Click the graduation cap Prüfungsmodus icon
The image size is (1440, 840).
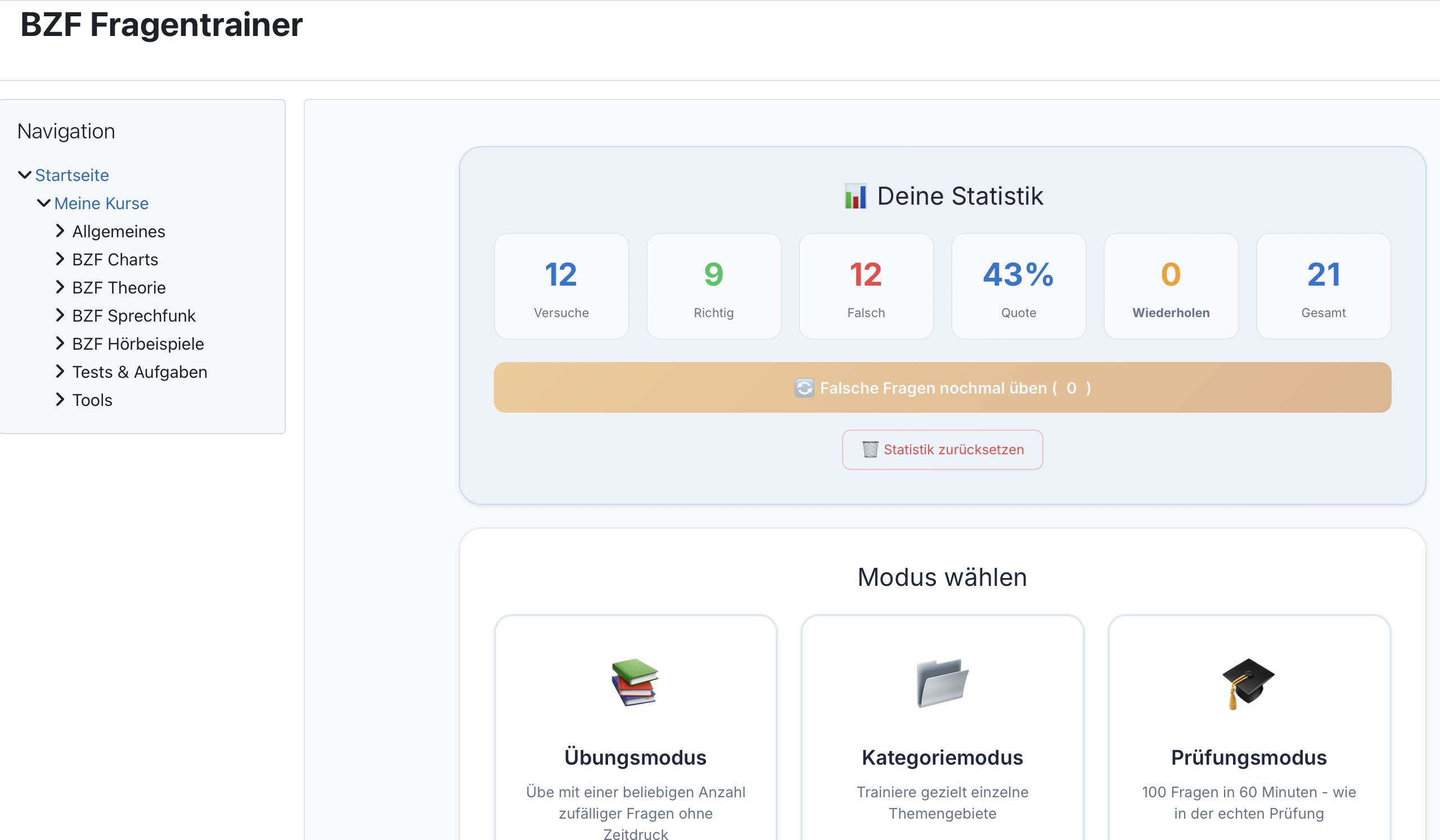[1248, 683]
